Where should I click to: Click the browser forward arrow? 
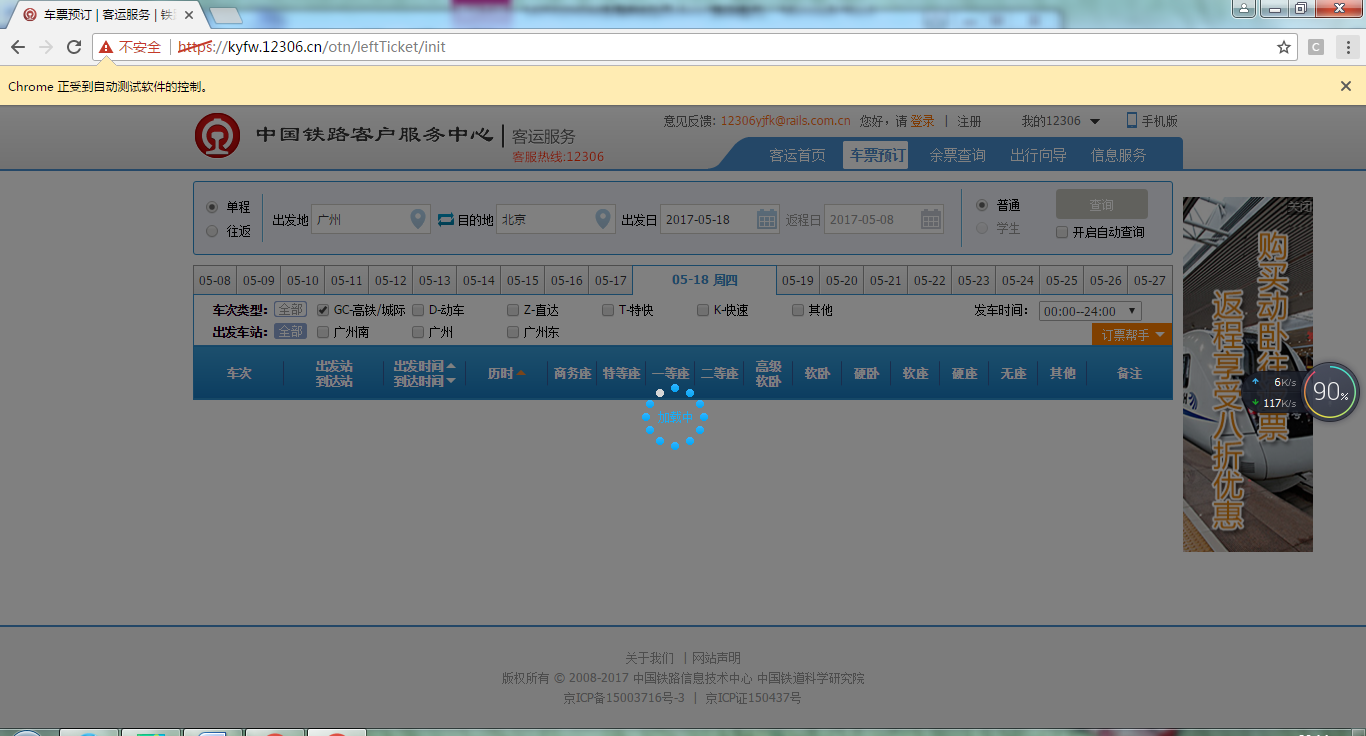click(x=46, y=47)
